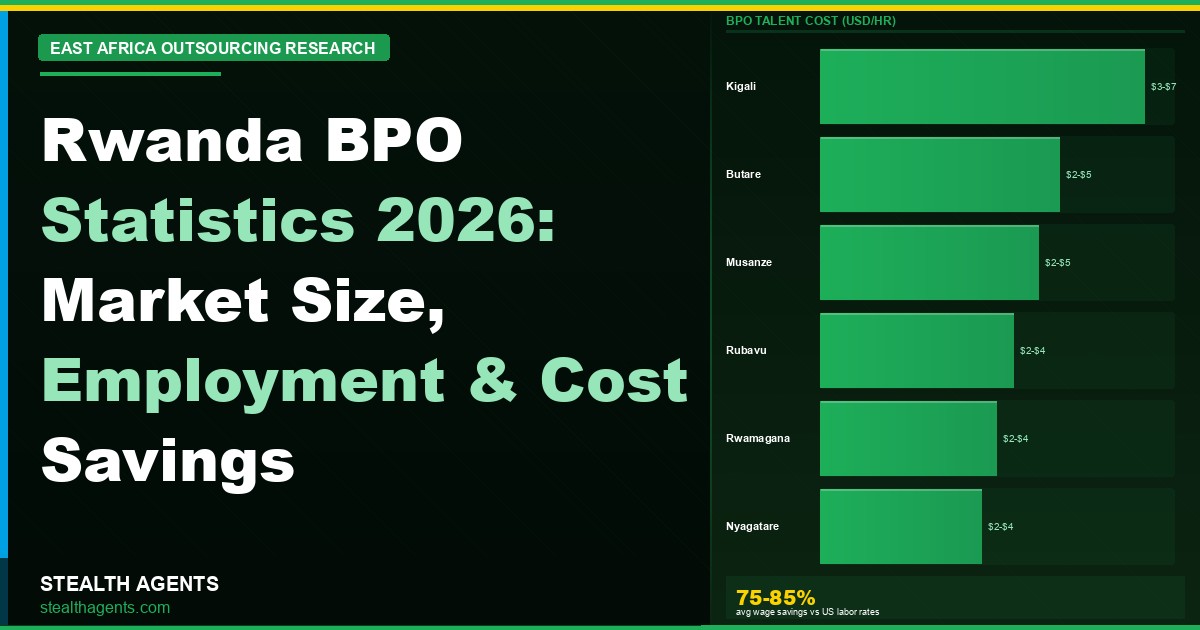Select the Nyagatare row label
The height and width of the screenshot is (630, 1200).
[753, 526]
